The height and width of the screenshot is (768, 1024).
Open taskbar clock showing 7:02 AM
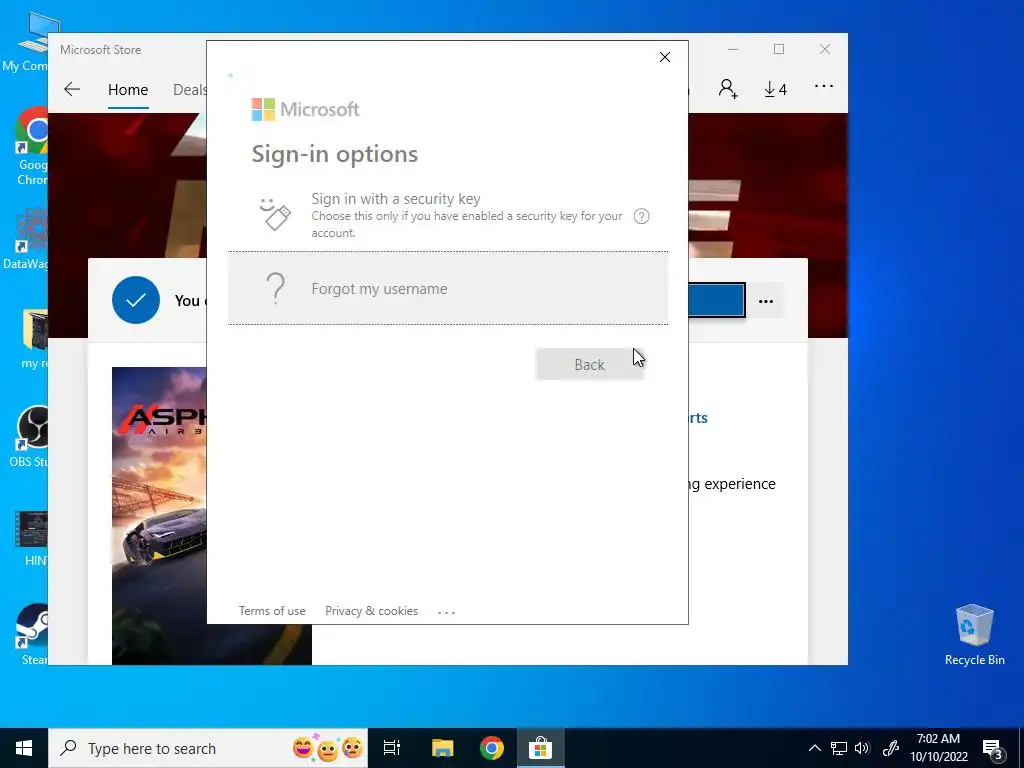[938, 748]
